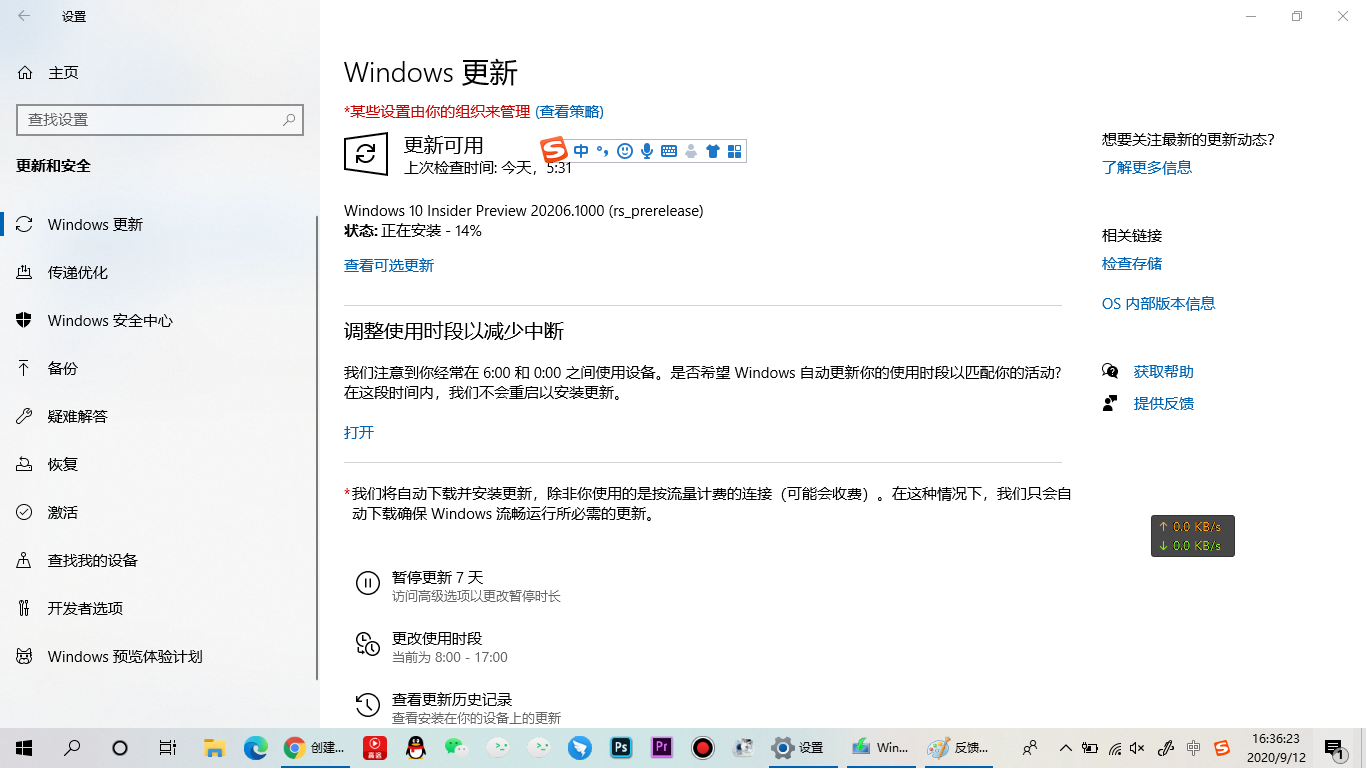
Task: Click microphone voice input on IME bar
Action: 647,151
